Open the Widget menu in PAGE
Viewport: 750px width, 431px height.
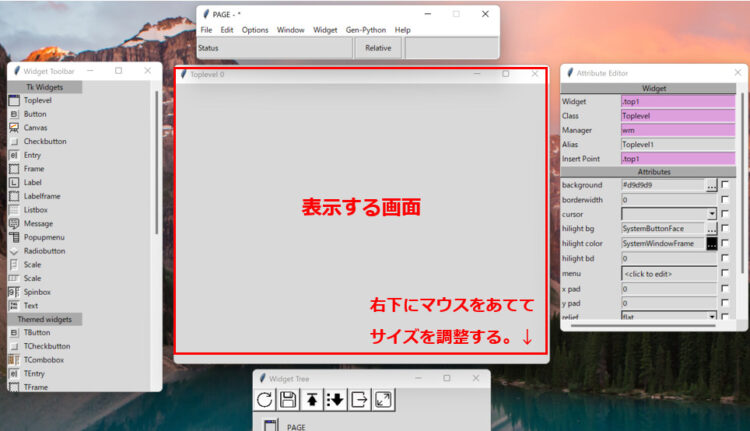(325, 30)
